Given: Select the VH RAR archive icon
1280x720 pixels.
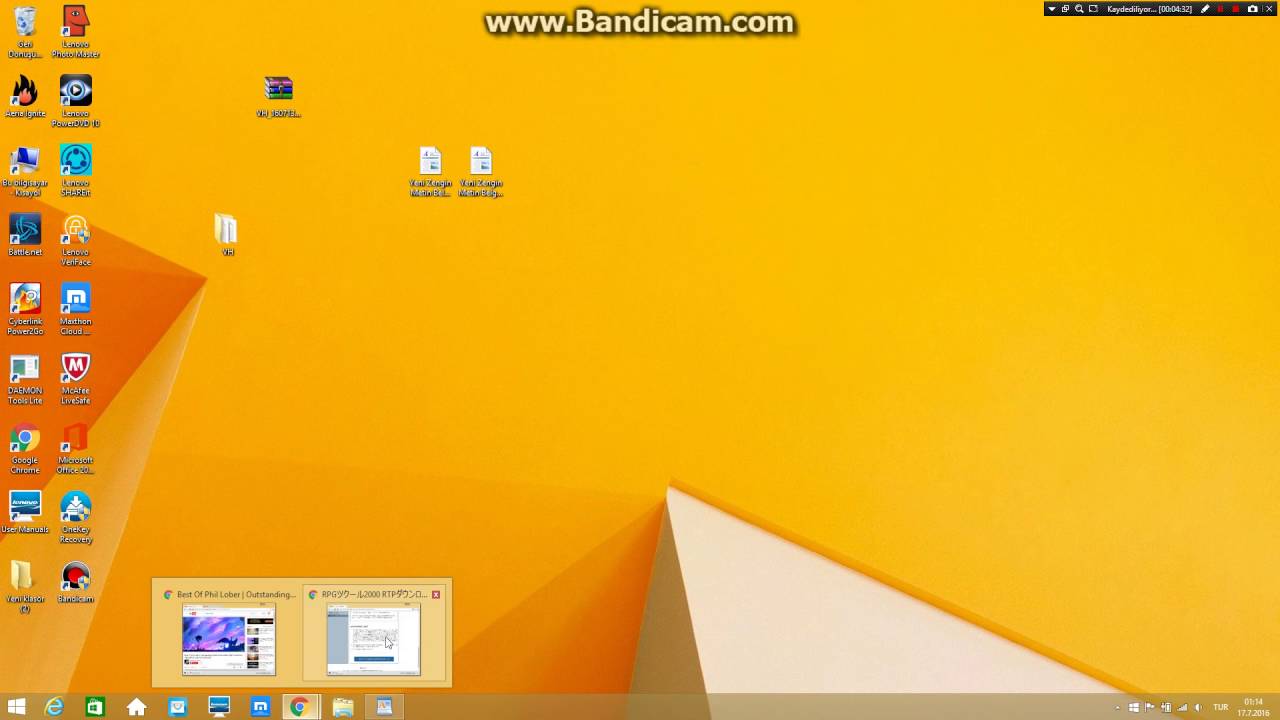Looking at the screenshot, I should (278, 96).
